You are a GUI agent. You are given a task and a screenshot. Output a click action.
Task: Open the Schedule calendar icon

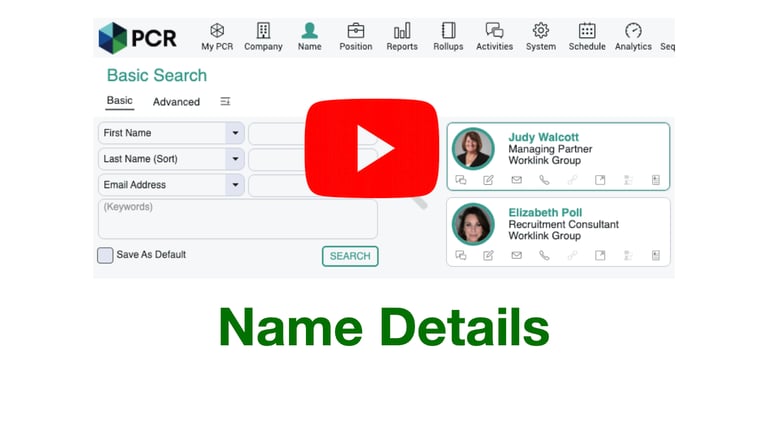click(587, 30)
